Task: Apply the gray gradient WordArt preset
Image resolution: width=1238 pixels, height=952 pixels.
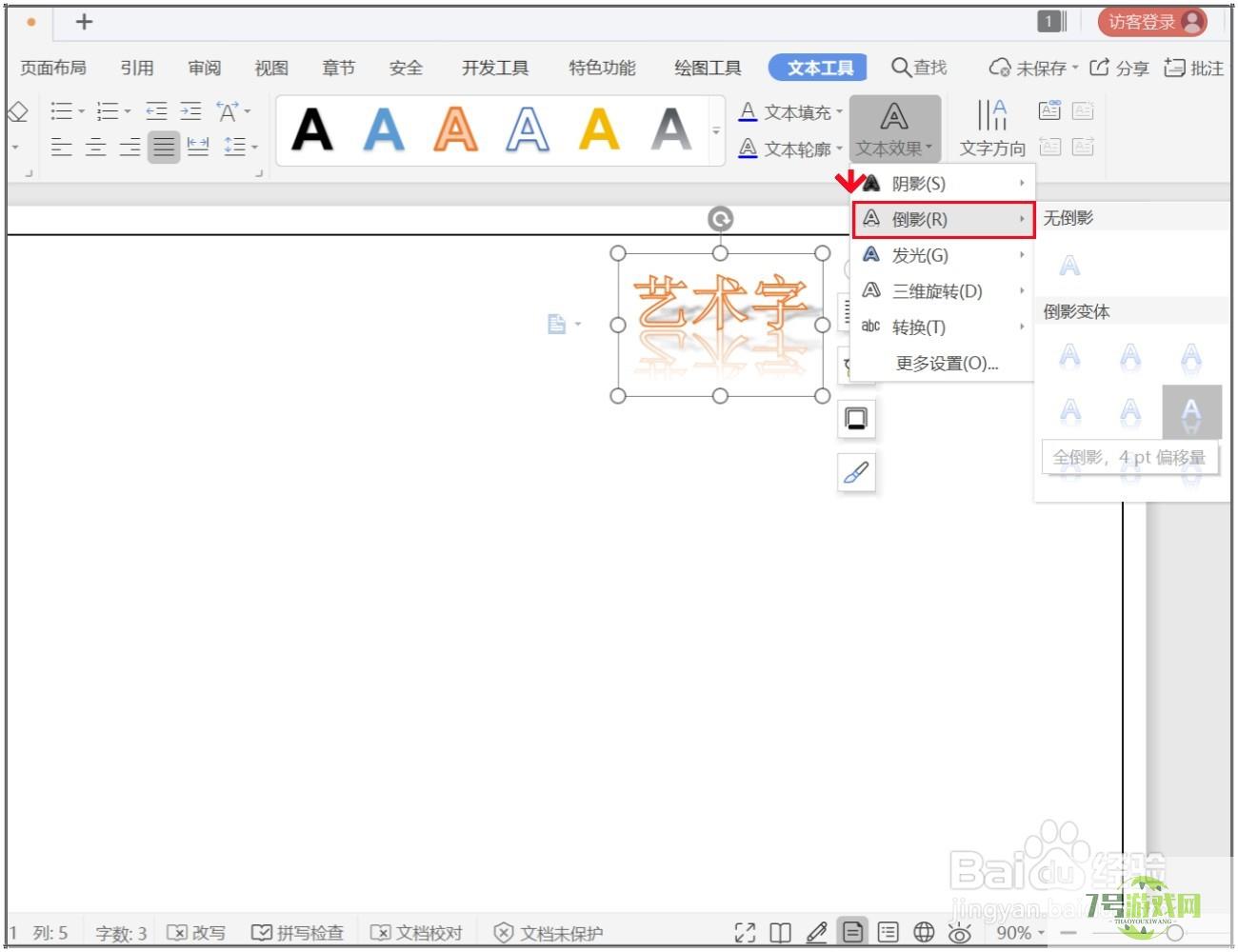Action: click(x=671, y=129)
